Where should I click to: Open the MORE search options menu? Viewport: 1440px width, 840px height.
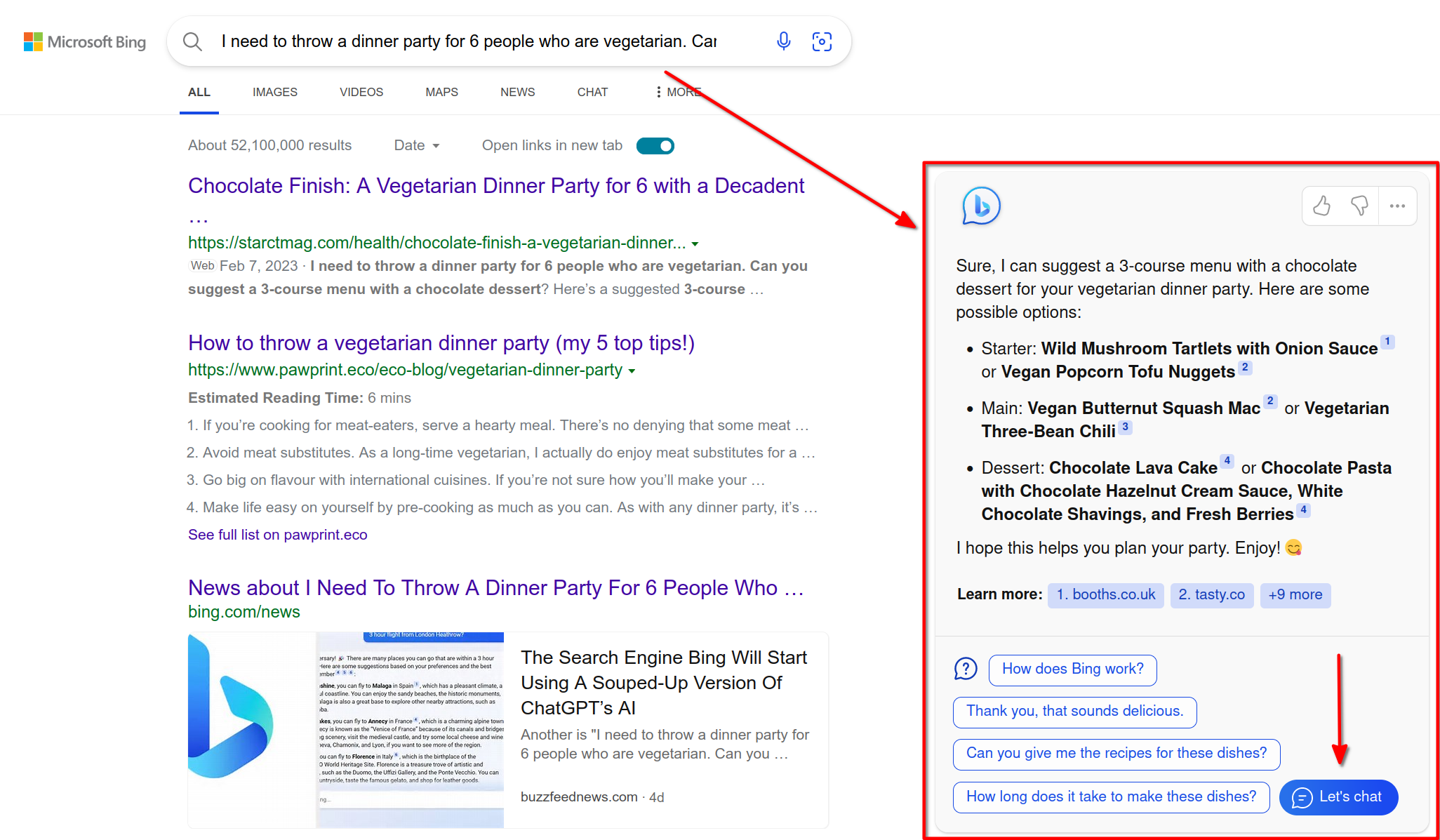(678, 92)
